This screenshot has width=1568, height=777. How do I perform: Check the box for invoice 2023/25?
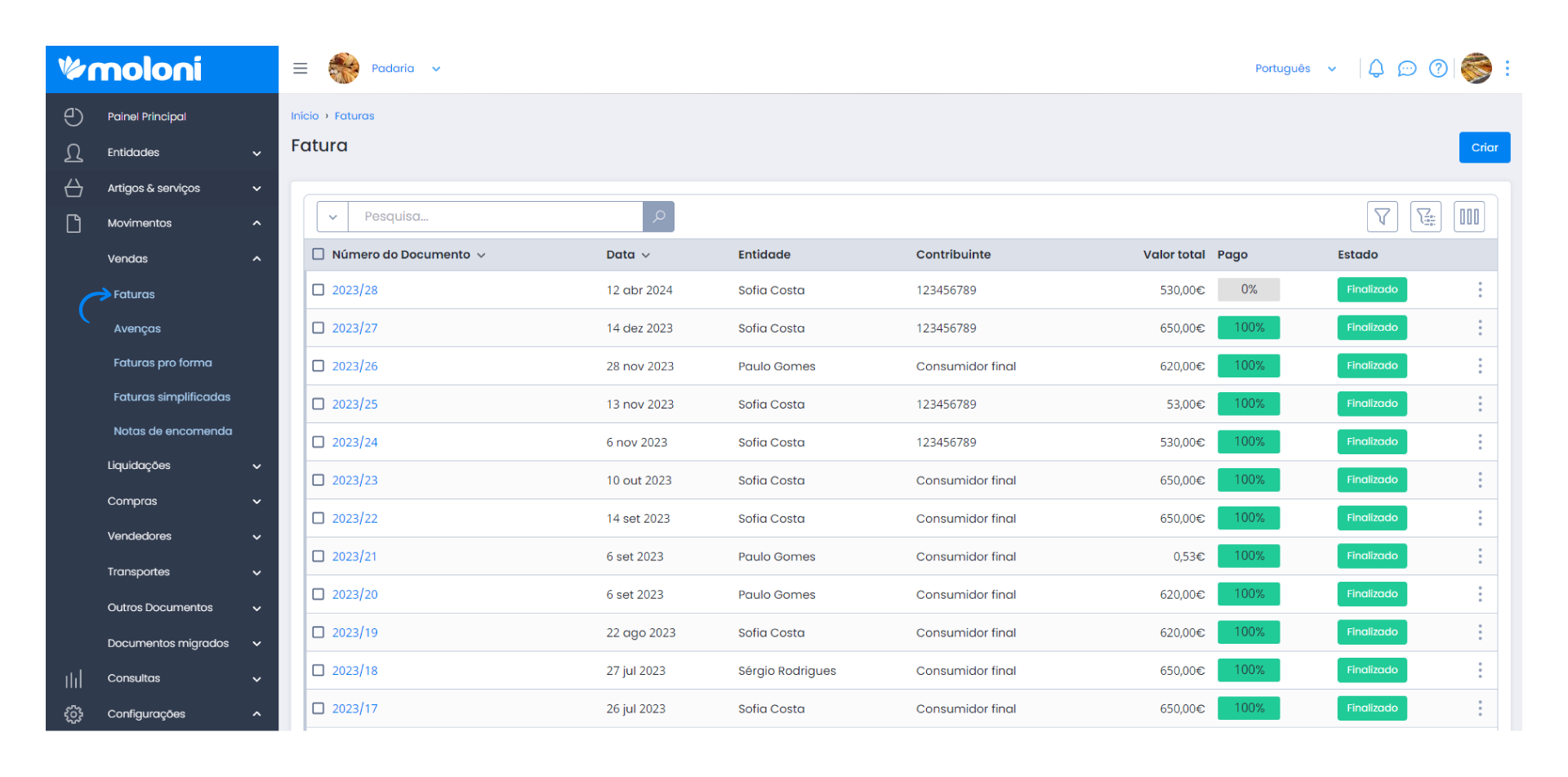coord(318,404)
